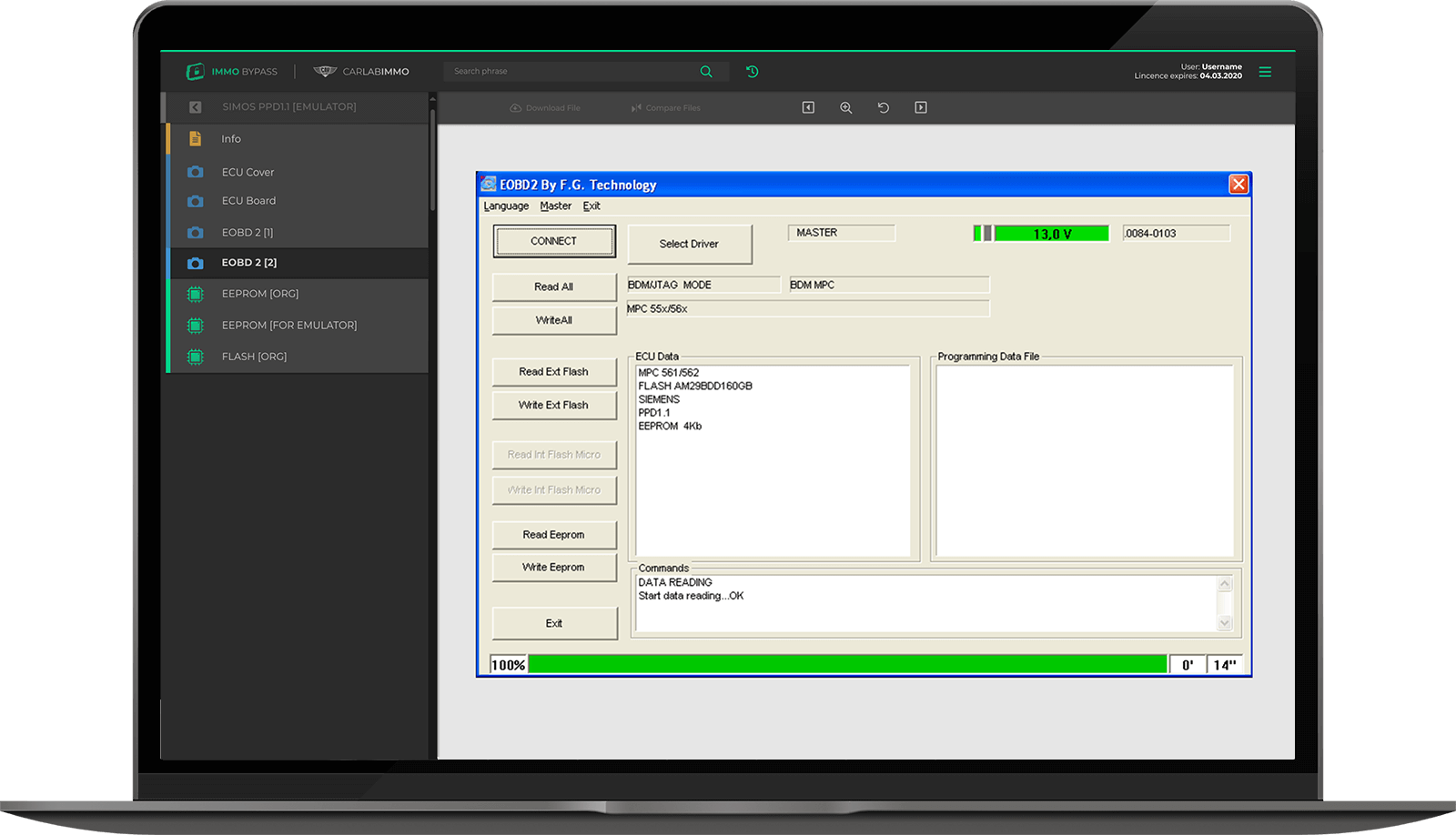Zoom in with the magnifier tool

tap(846, 107)
